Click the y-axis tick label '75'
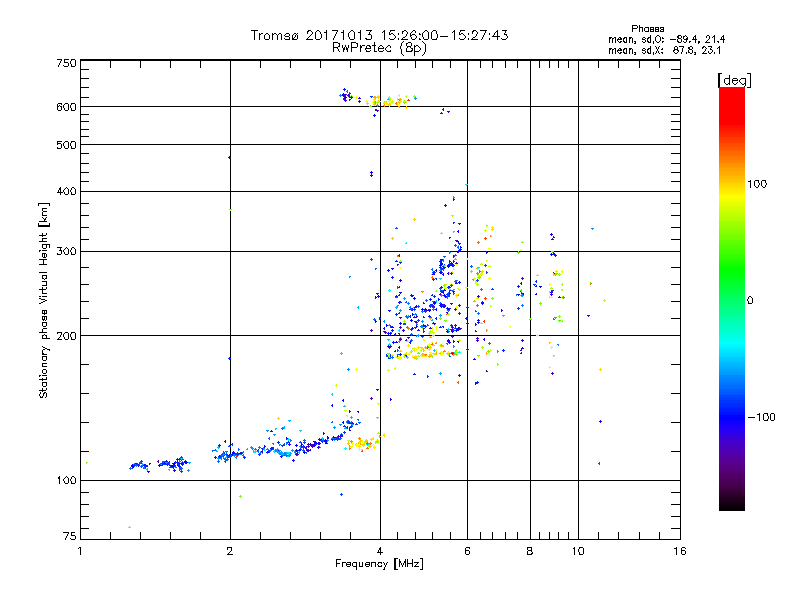The width and height of the screenshot is (800, 600). [70, 536]
